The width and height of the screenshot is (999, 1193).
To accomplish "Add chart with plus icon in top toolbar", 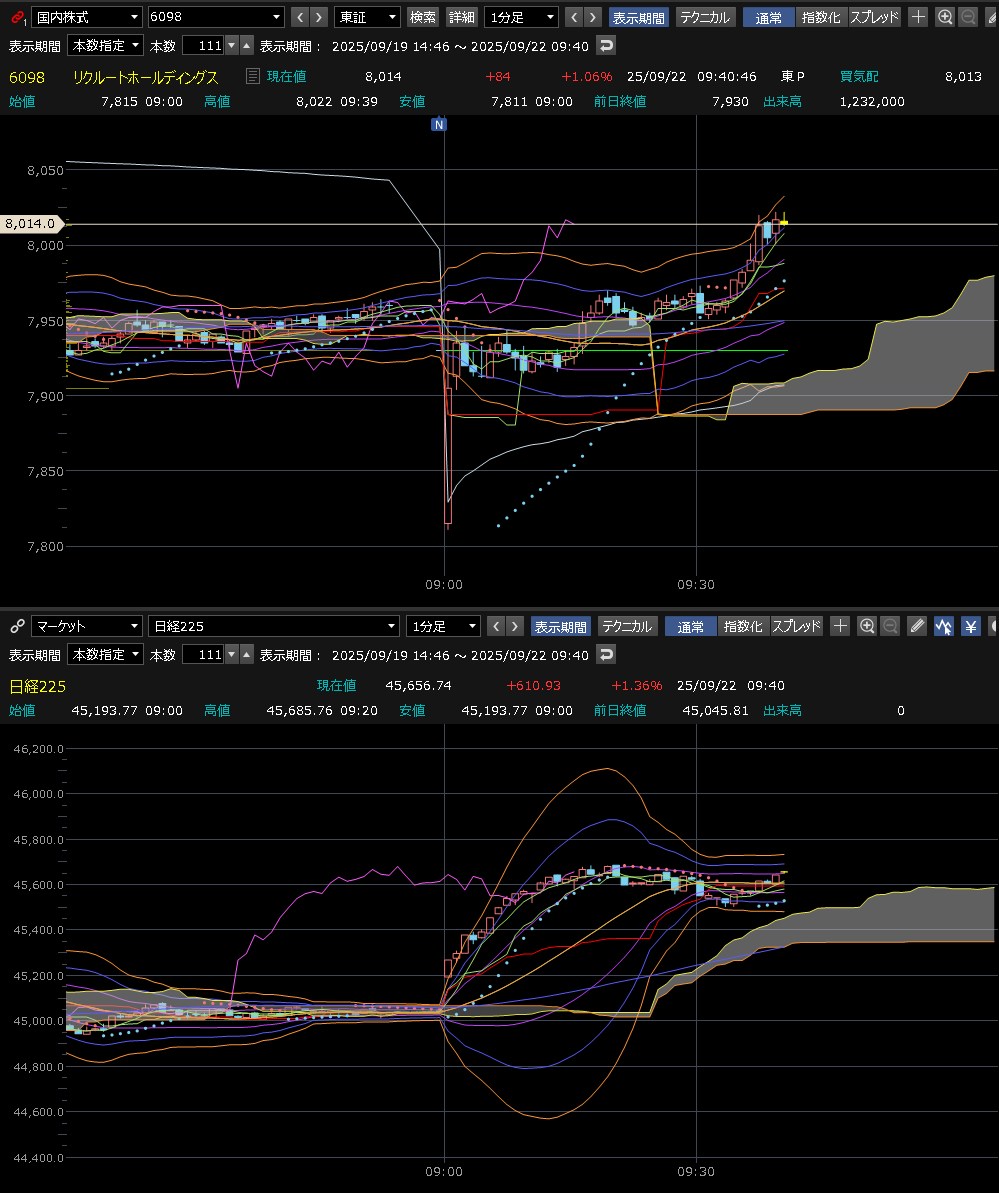I will (x=918, y=17).
